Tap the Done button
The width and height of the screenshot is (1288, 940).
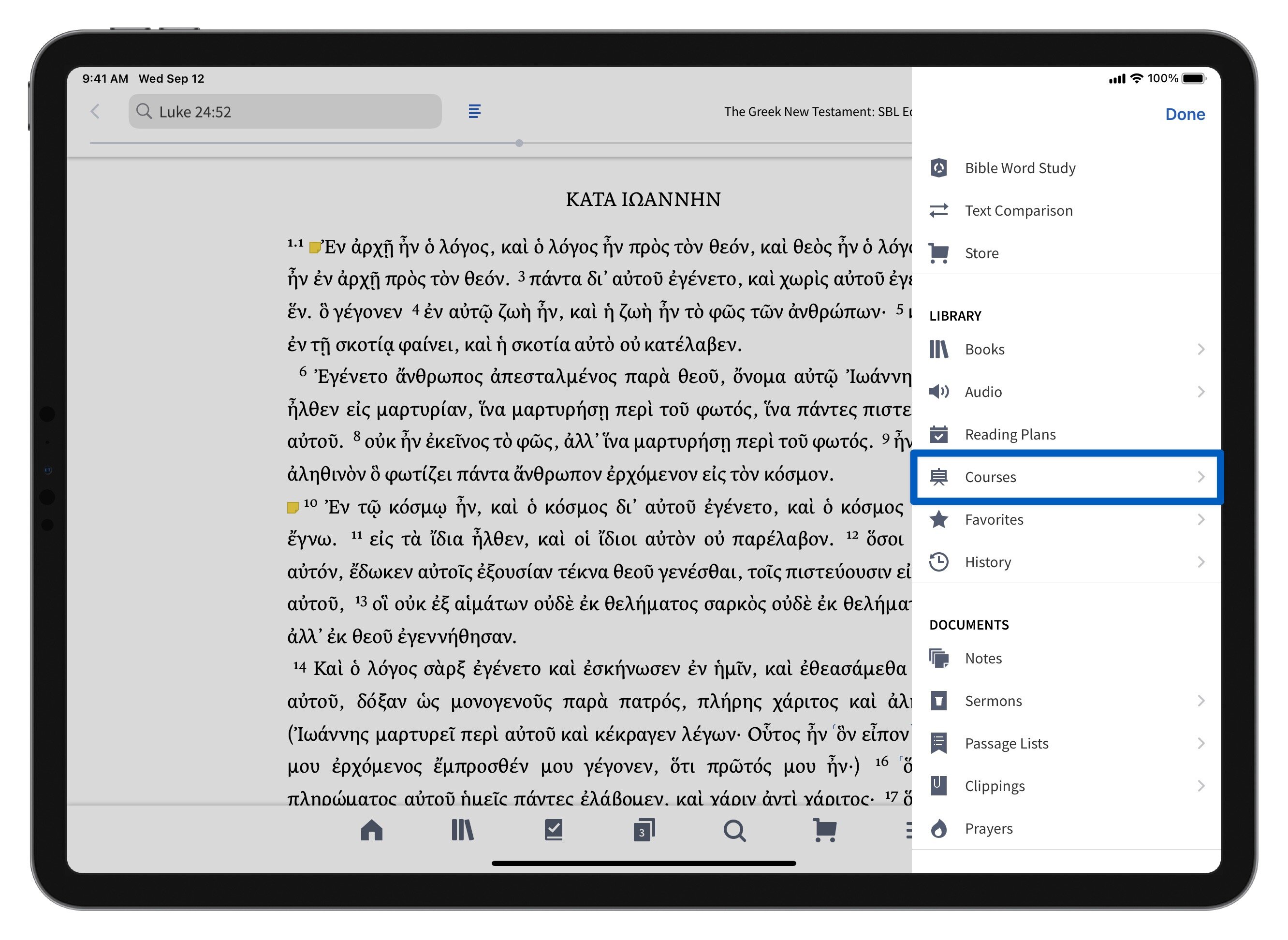click(x=1185, y=114)
